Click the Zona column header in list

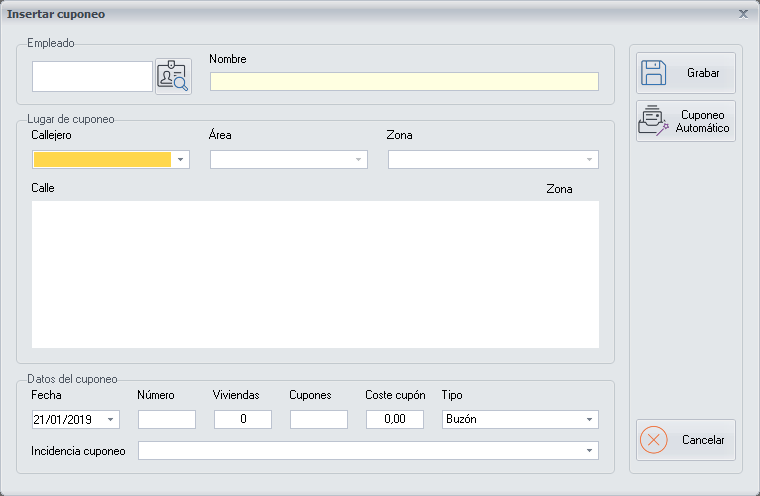(559, 189)
